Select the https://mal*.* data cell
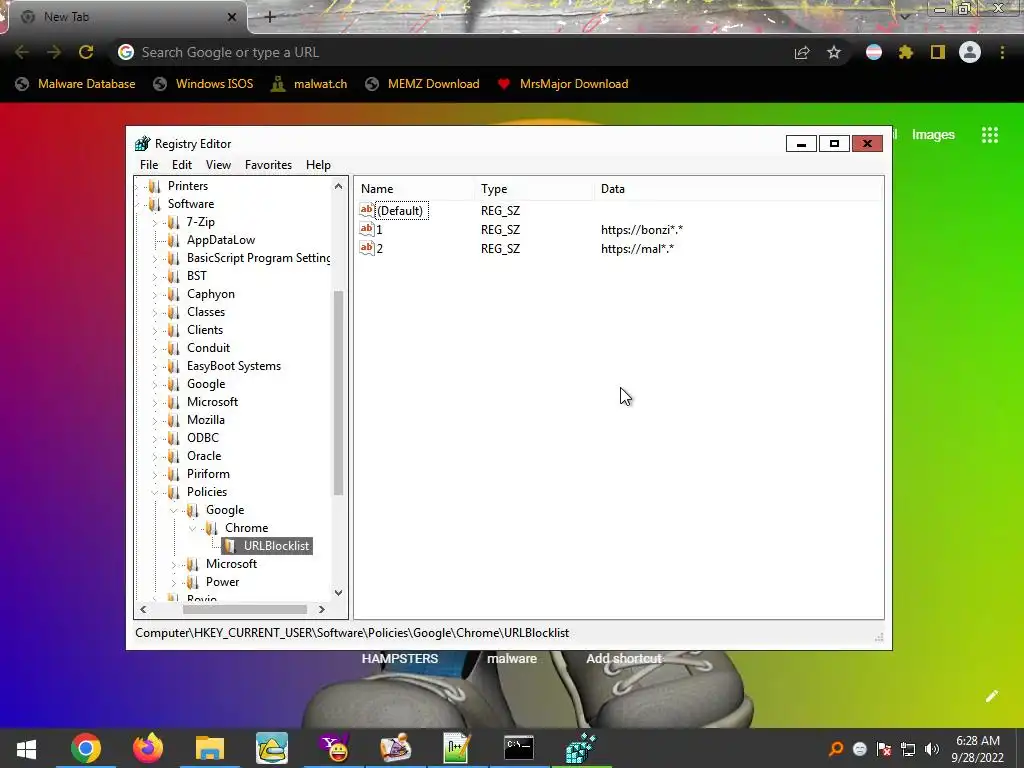Image resolution: width=1024 pixels, height=768 pixels. pos(637,249)
